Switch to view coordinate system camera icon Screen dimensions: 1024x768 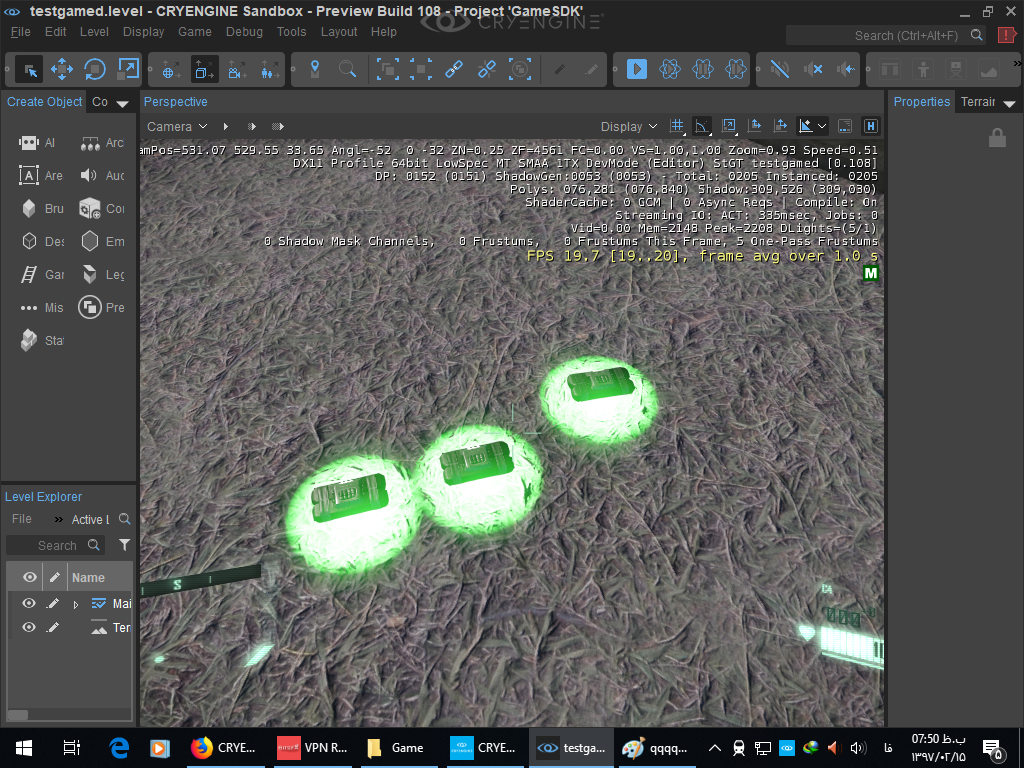(237, 69)
